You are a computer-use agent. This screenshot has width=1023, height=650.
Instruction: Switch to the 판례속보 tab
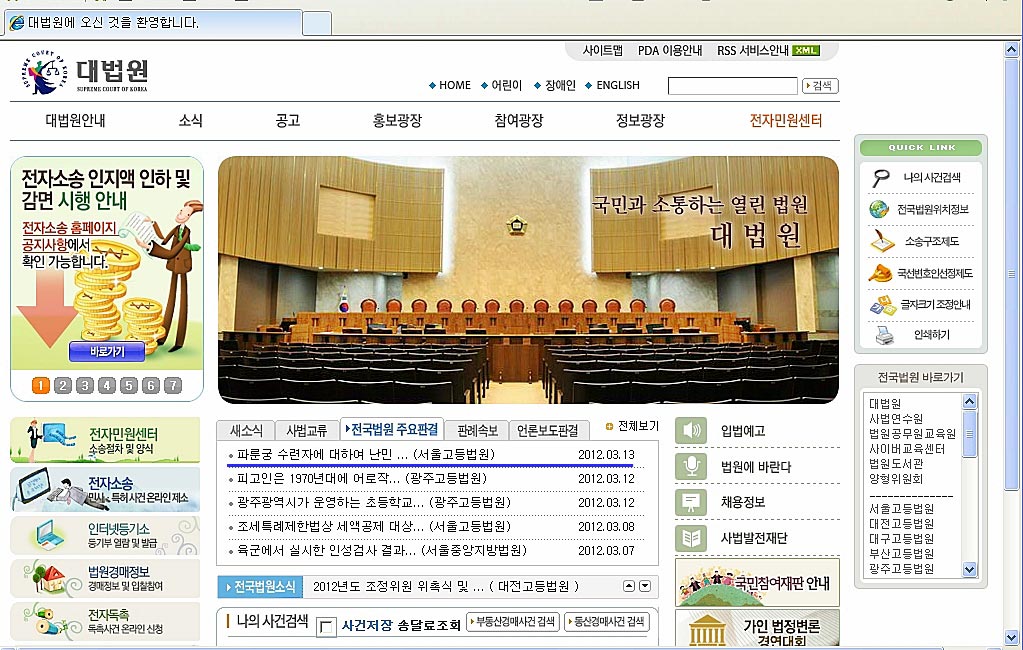(x=477, y=431)
